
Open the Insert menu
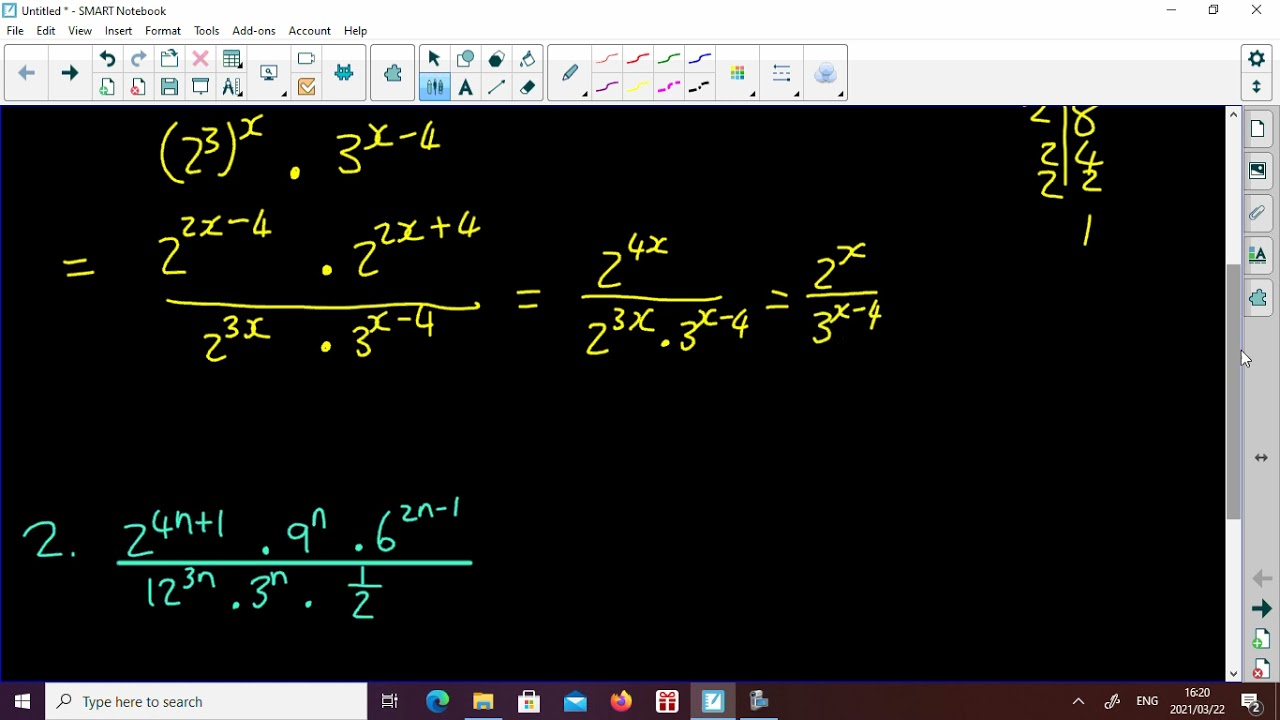click(x=118, y=31)
